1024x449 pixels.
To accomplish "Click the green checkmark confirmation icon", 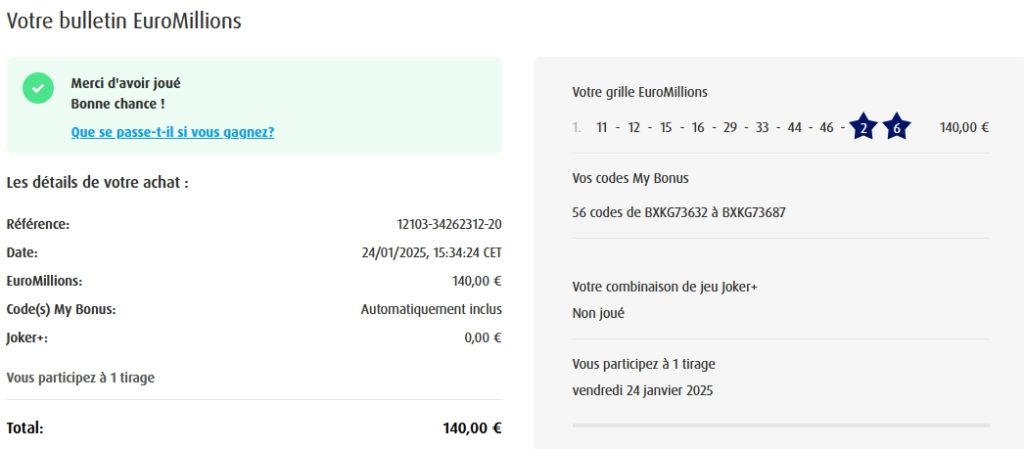I will [38, 88].
